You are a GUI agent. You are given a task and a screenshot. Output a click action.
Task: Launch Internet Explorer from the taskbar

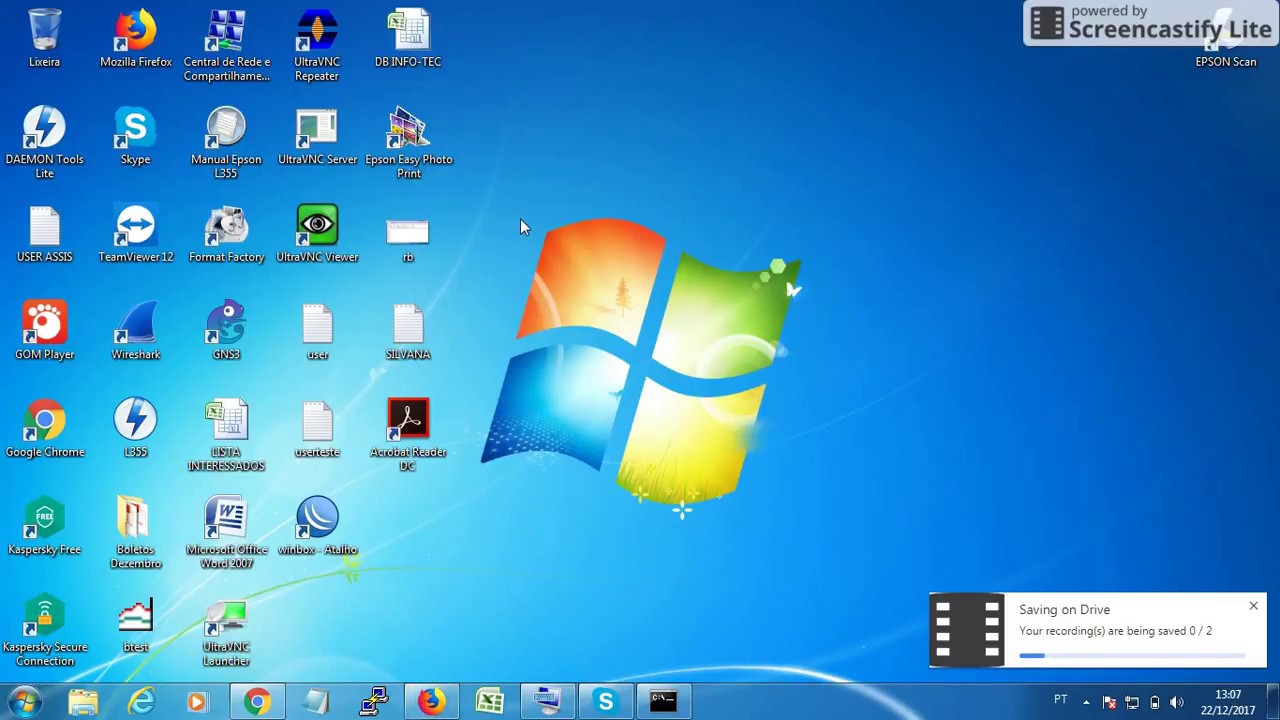point(141,702)
